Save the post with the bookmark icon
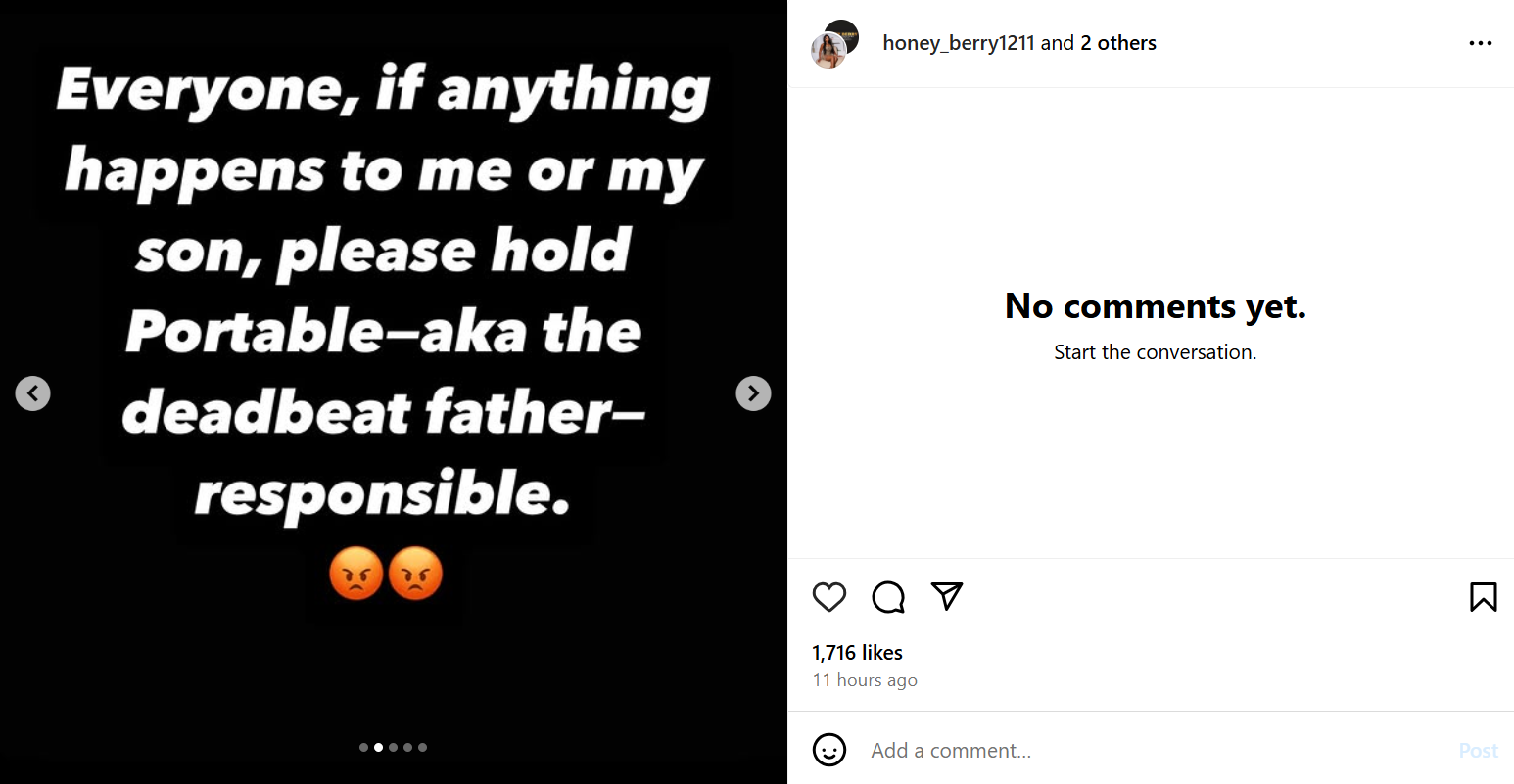Screen dimensions: 1514x784 coord(1483,597)
